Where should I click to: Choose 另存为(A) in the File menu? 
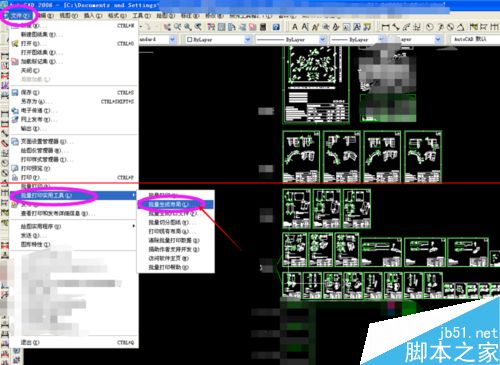[73, 101]
